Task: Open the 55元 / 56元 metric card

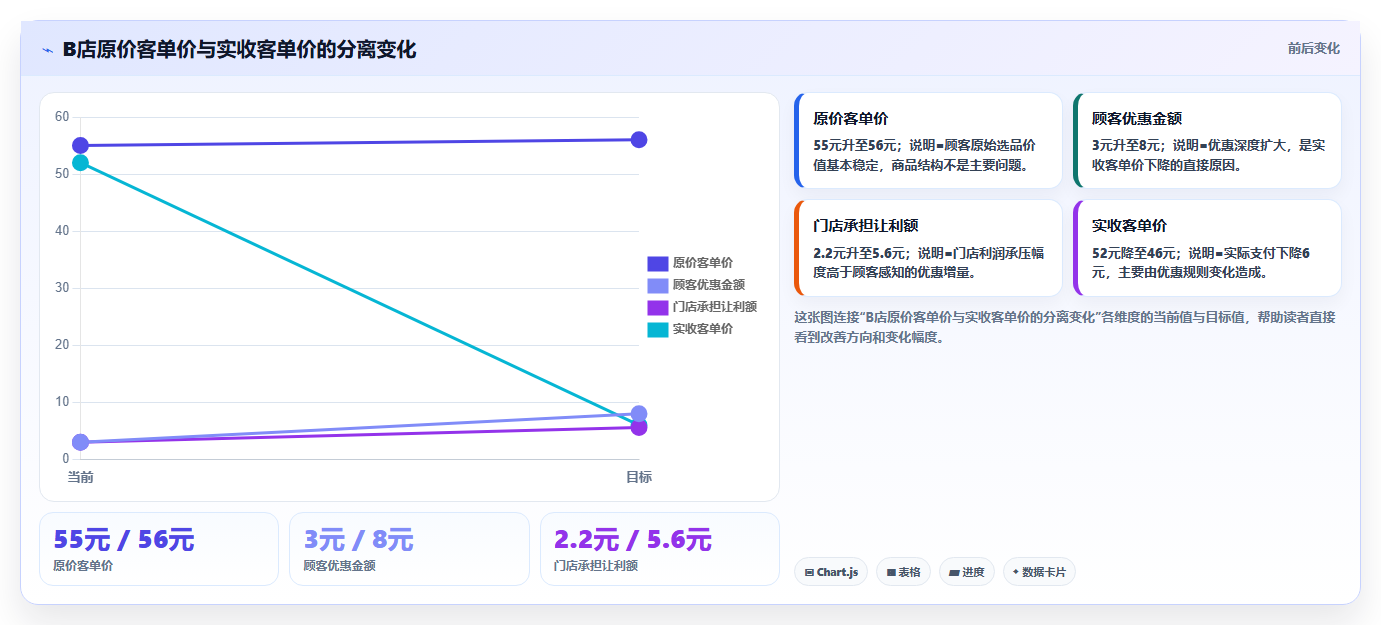Action: pos(159,549)
